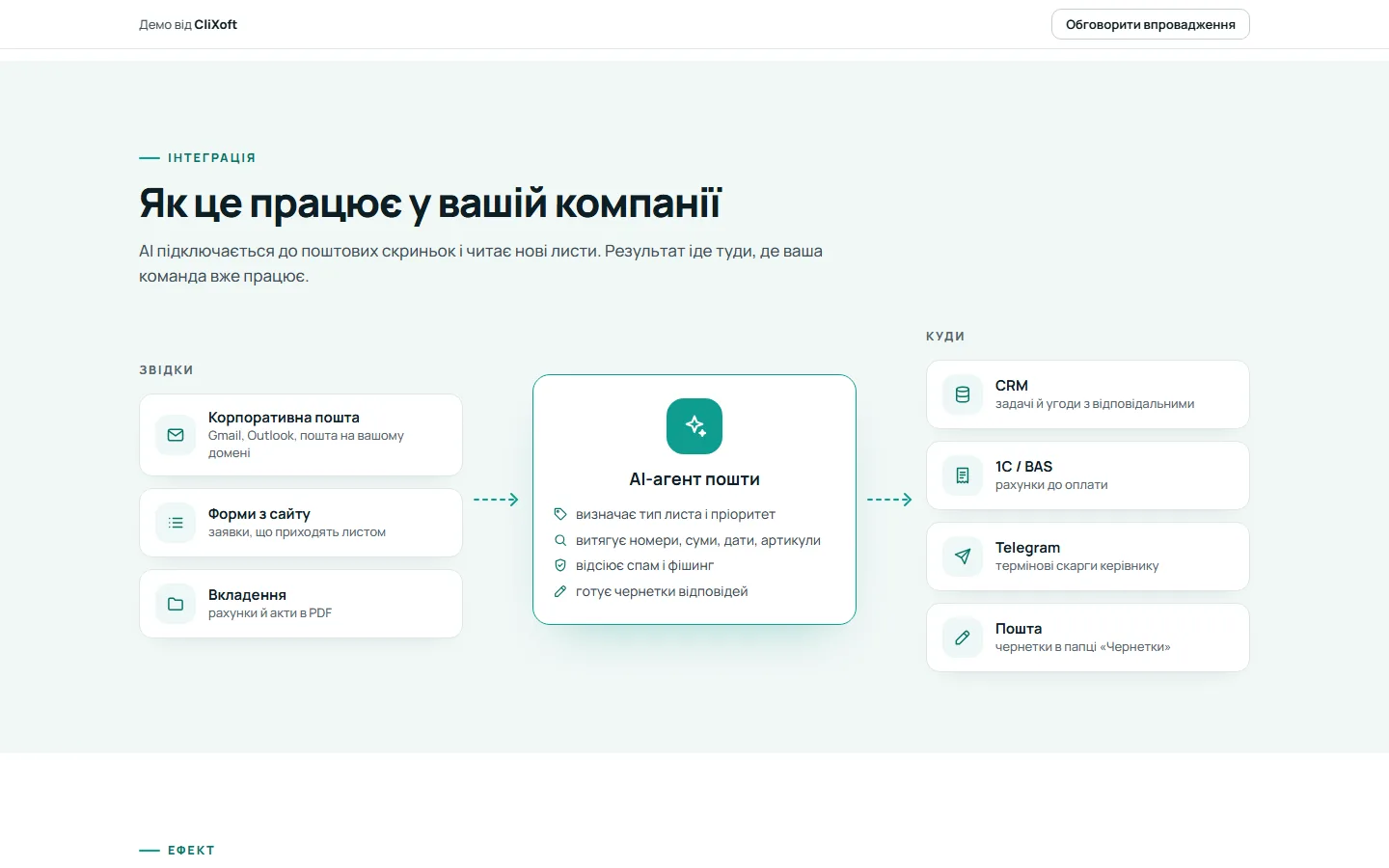Click text 'визначає тип листа і пріоритет'
Image resolution: width=1389 pixels, height=868 pixels.
(675, 514)
